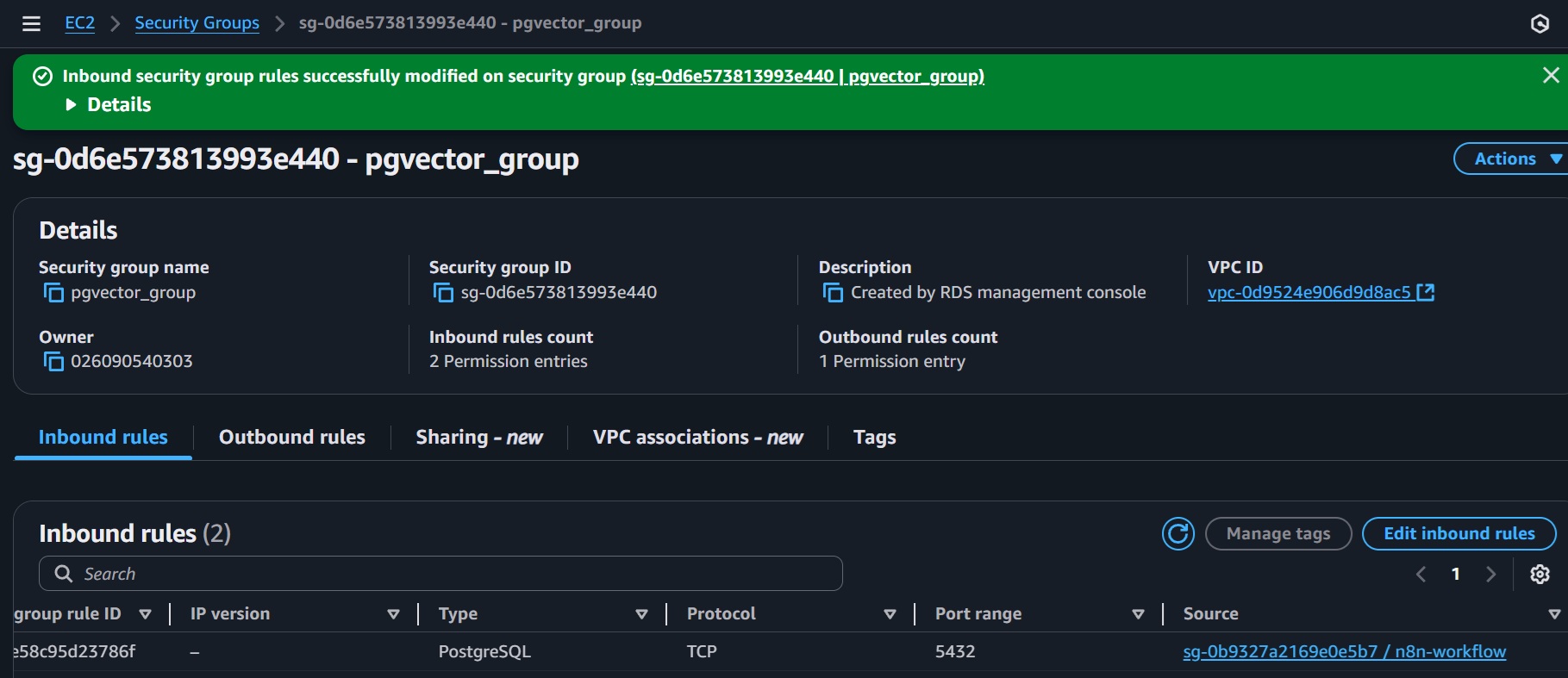
Task: Sort by the Protocol column
Action: pos(890,614)
